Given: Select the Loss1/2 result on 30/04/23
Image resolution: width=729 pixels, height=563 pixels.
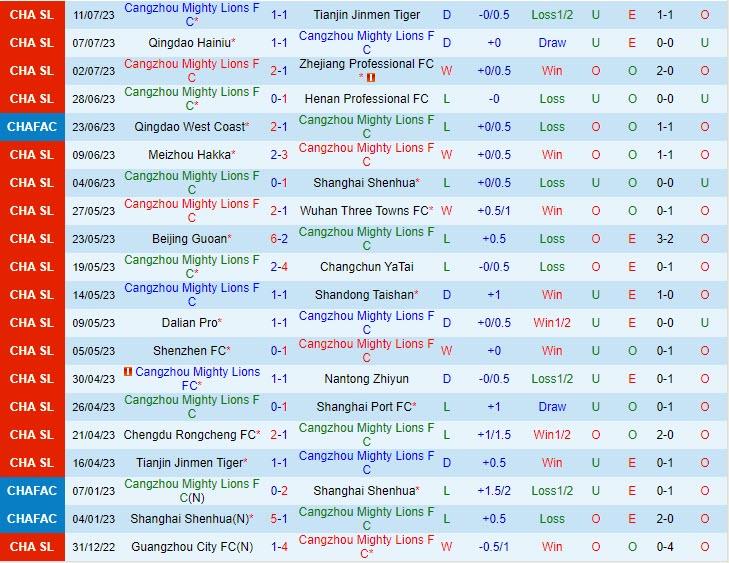Looking at the screenshot, I should (552, 379).
